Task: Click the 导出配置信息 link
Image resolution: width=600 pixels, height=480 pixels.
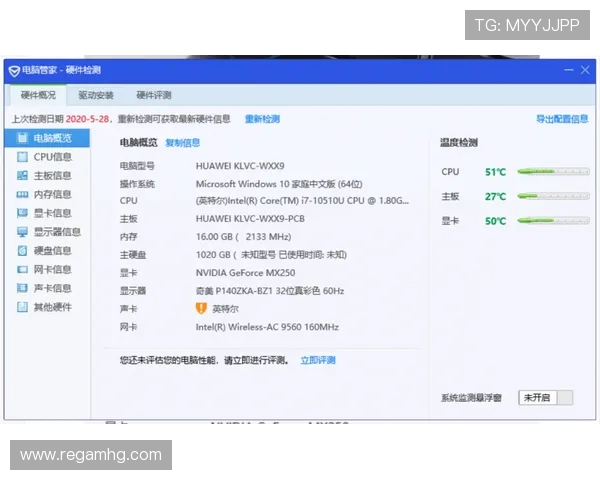Action: point(562,119)
